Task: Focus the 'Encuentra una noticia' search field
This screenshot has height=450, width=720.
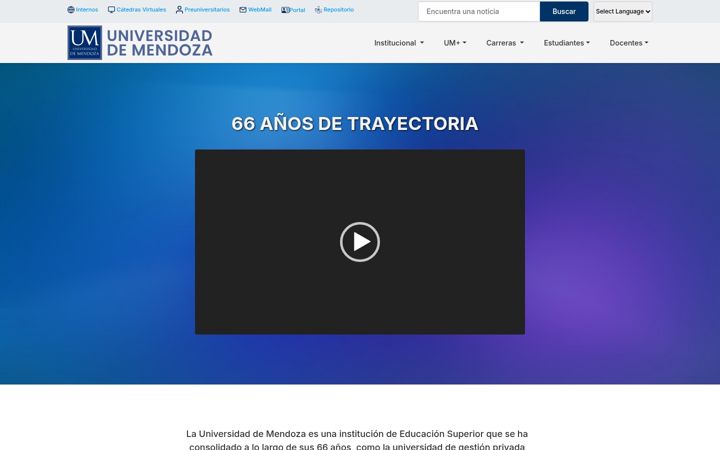Action: pyautogui.click(x=479, y=11)
